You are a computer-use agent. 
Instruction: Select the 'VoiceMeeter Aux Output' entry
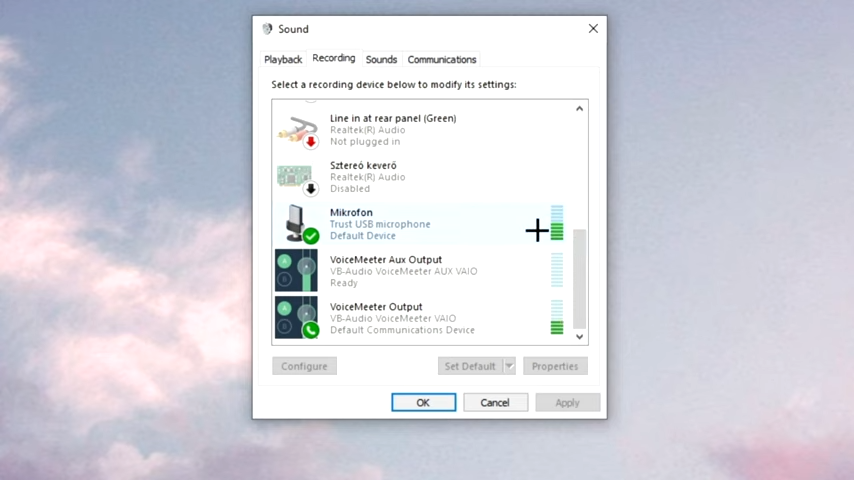click(x=423, y=271)
